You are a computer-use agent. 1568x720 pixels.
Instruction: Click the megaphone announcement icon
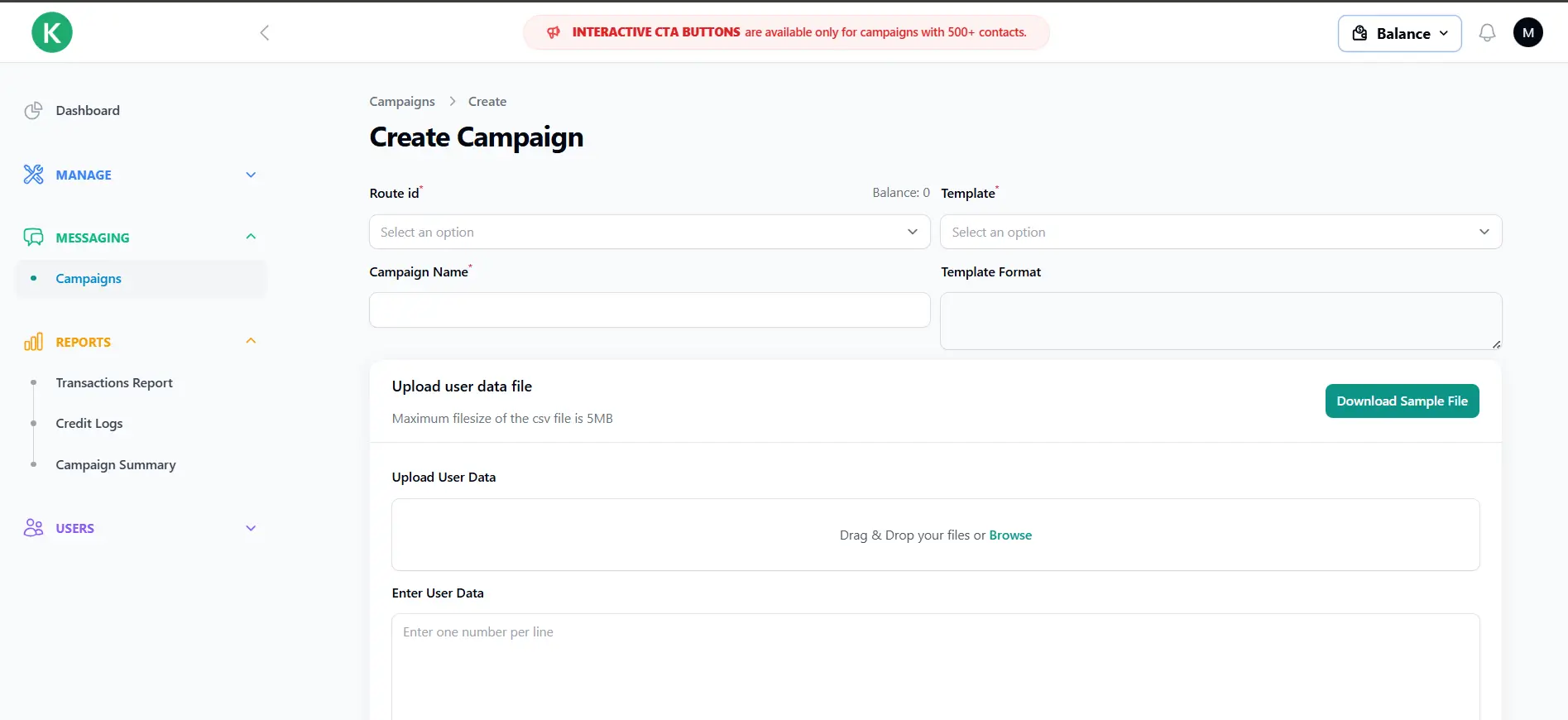click(554, 32)
